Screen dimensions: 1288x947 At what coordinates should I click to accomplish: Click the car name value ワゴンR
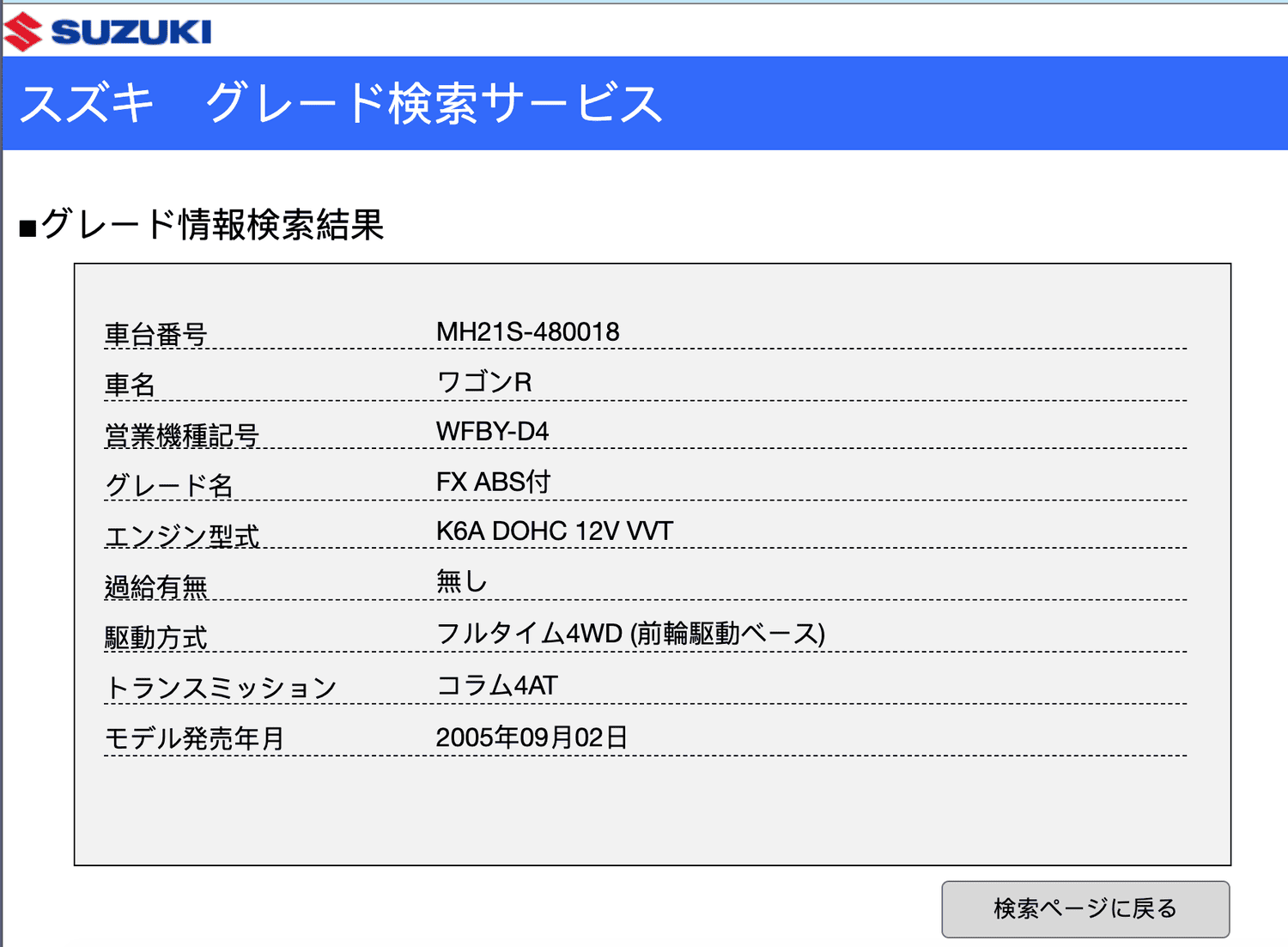click(x=484, y=382)
